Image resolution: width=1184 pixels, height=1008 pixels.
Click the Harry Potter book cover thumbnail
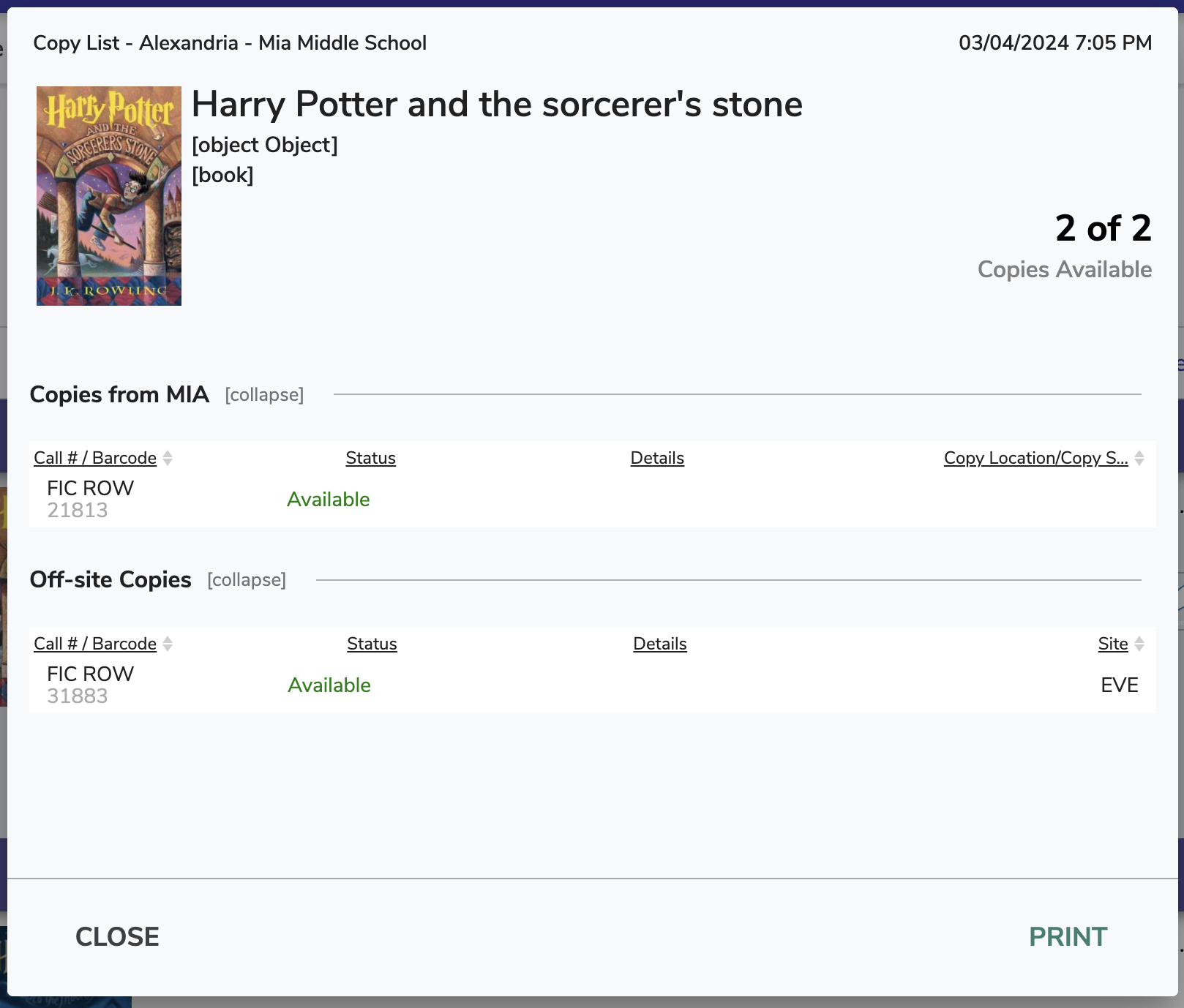pyautogui.click(x=109, y=196)
